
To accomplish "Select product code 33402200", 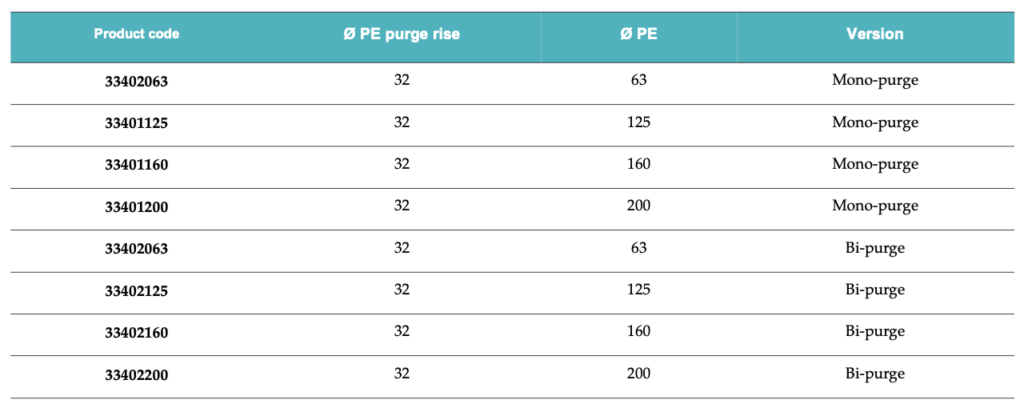I will click(x=136, y=375).
